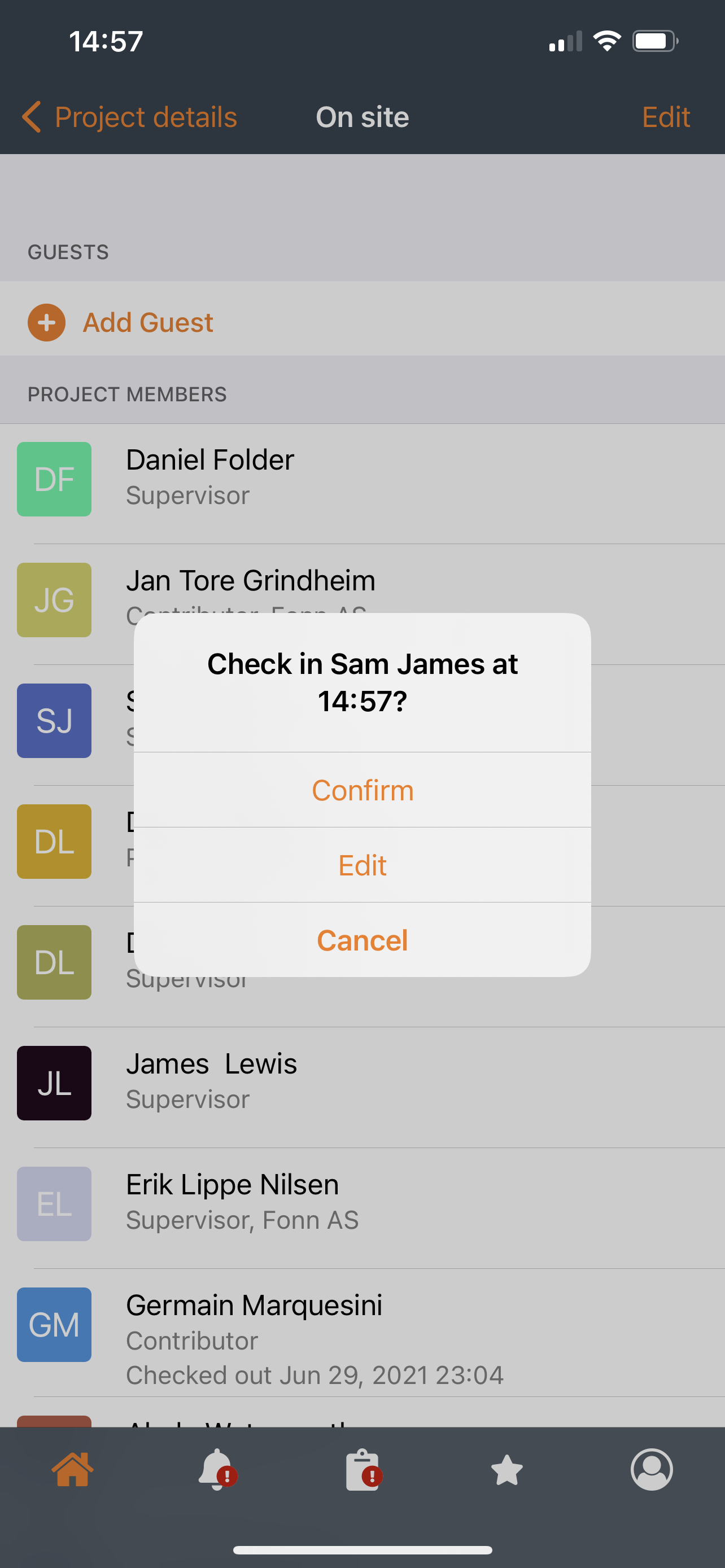This screenshot has width=725, height=1568.
Task: Confirm check in for Sam James
Action: 362,790
